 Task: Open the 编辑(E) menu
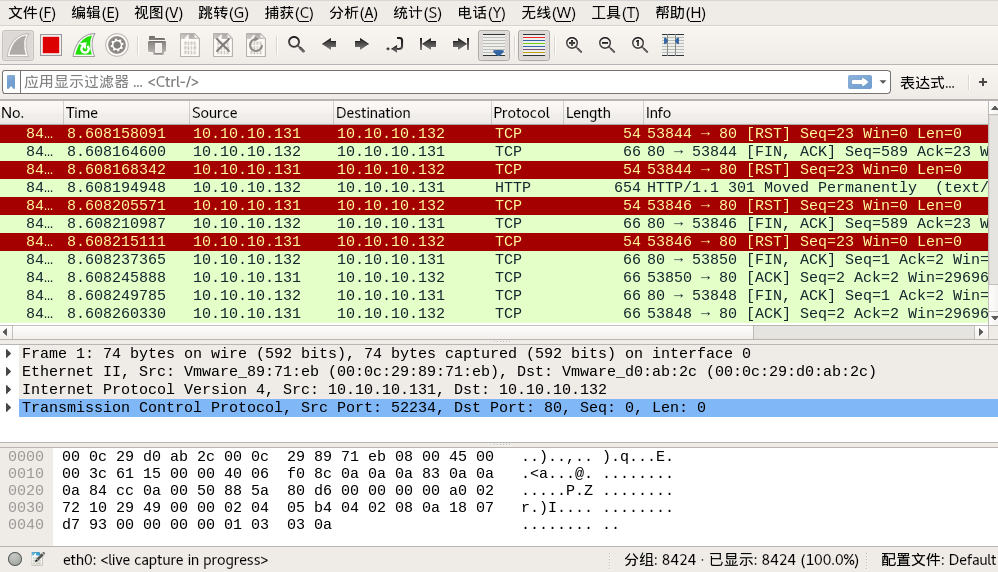click(x=95, y=13)
